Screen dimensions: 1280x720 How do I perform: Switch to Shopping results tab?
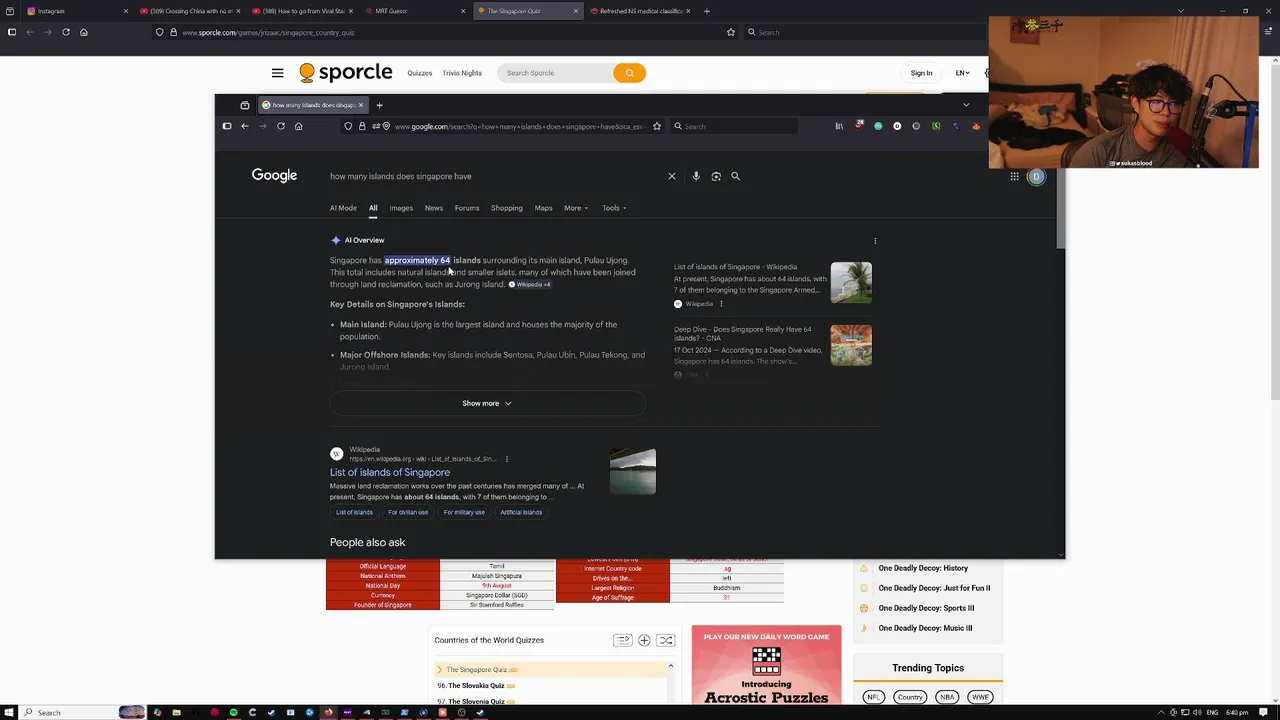[x=507, y=208]
